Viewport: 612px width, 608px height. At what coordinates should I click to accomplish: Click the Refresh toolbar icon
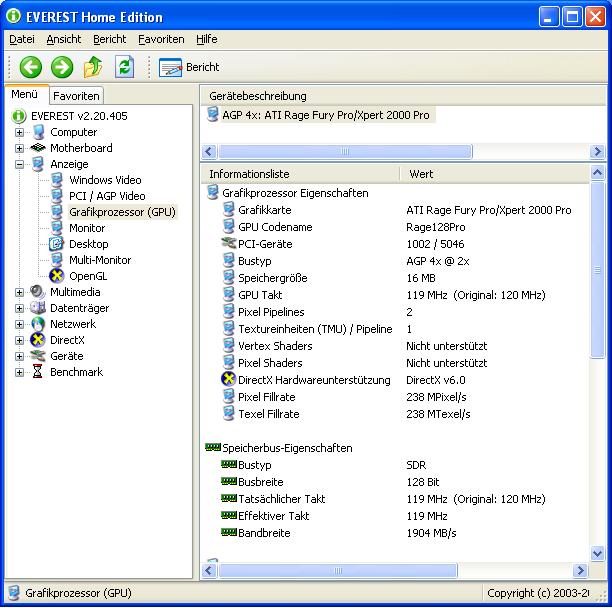(x=125, y=67)
